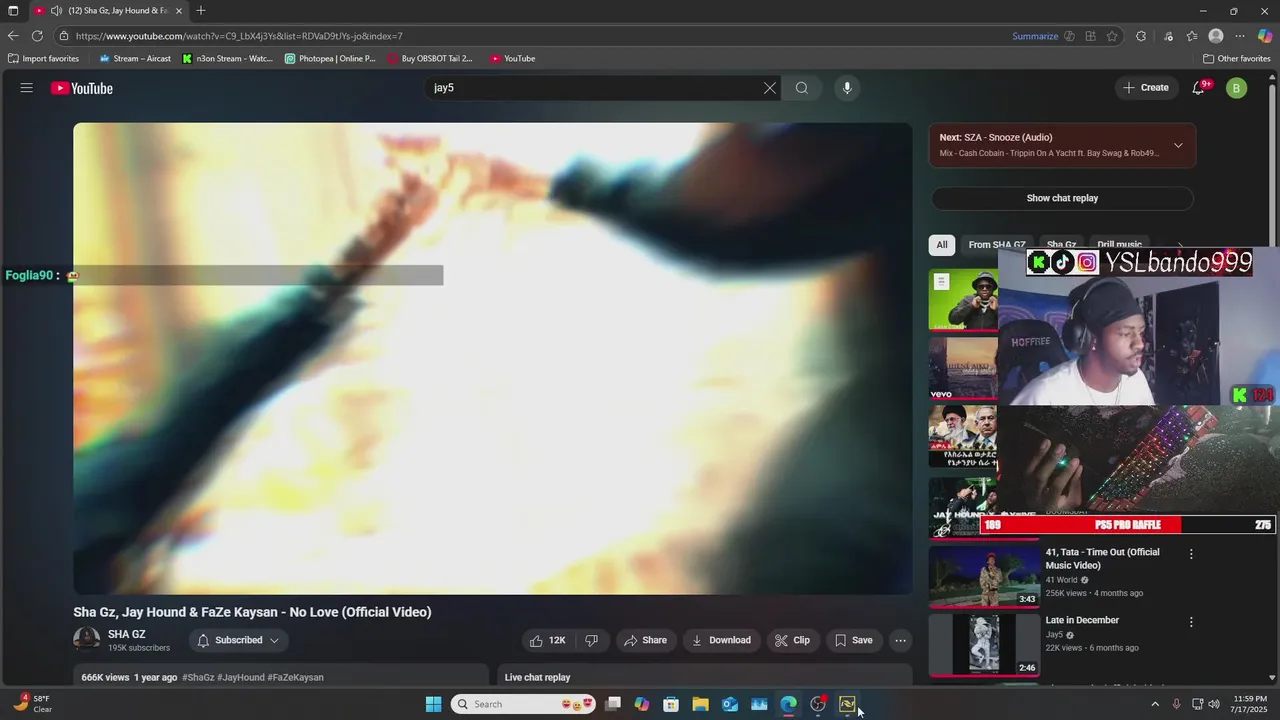Share the video
This screenshot has width=1280, height=720.
tap(645, 640)
